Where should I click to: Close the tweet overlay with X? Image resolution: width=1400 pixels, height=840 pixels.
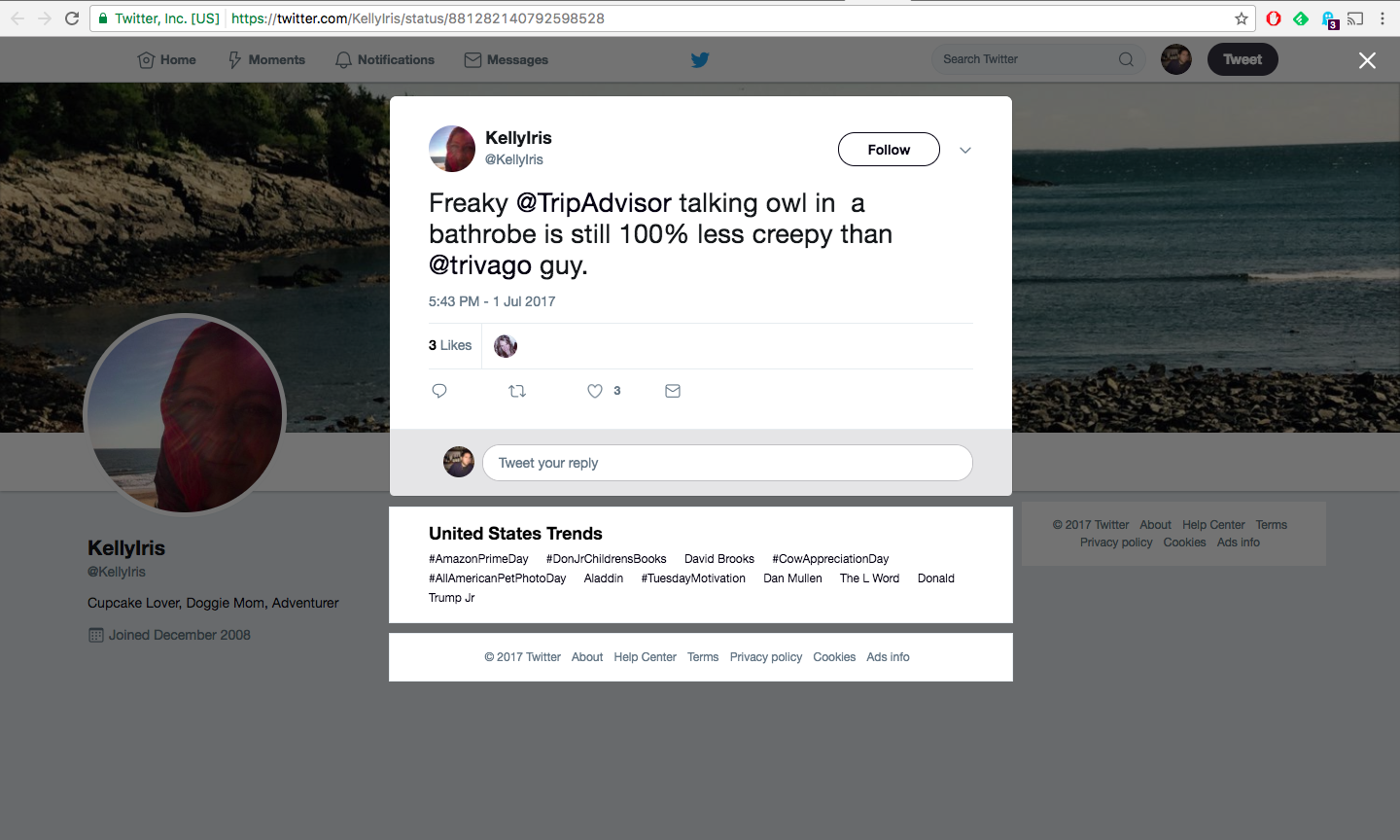1367,60
